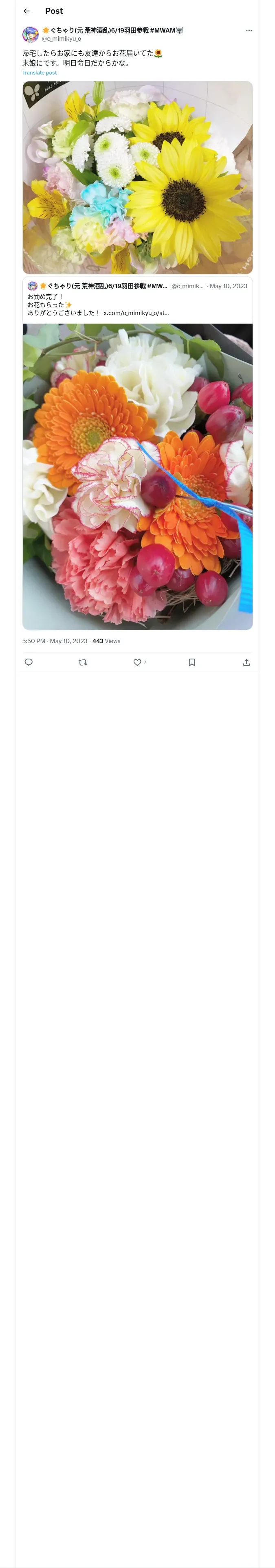Open the quoted post's small avatar
Viewport: 275px width, 1568px height.
(x=33, y=286)
